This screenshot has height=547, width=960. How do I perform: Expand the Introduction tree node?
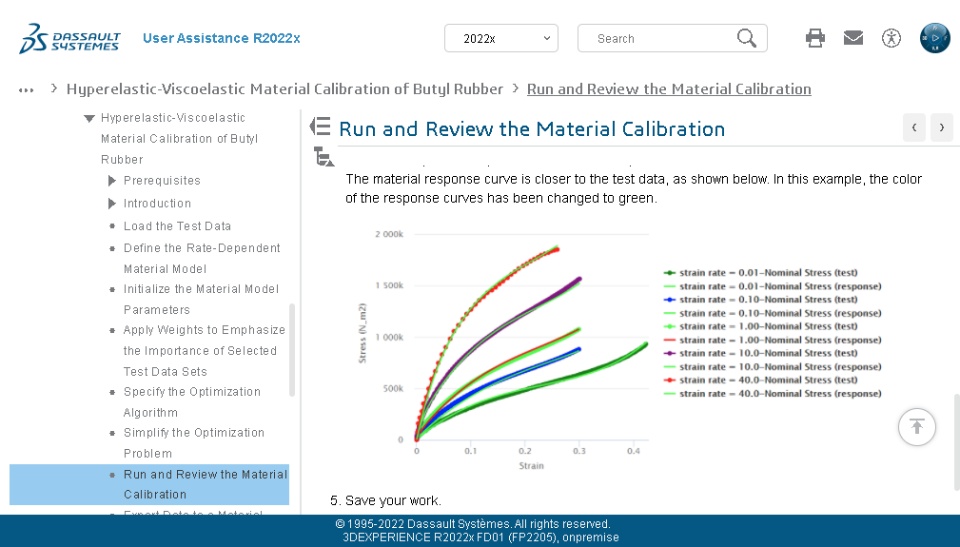point(113,204)
